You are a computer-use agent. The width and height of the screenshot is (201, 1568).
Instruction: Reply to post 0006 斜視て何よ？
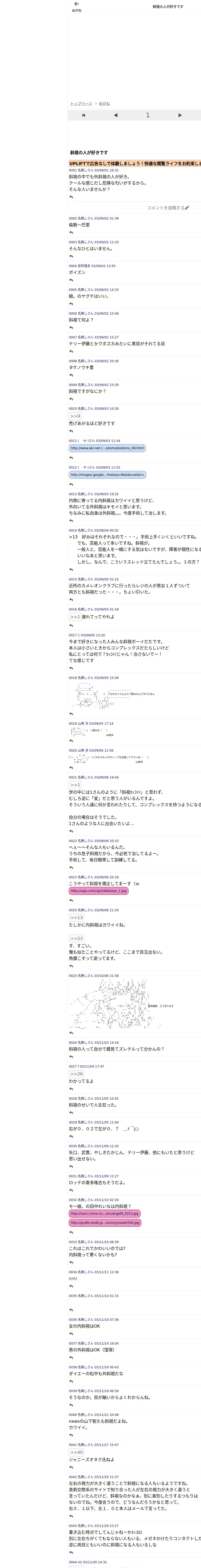[71, 327]
